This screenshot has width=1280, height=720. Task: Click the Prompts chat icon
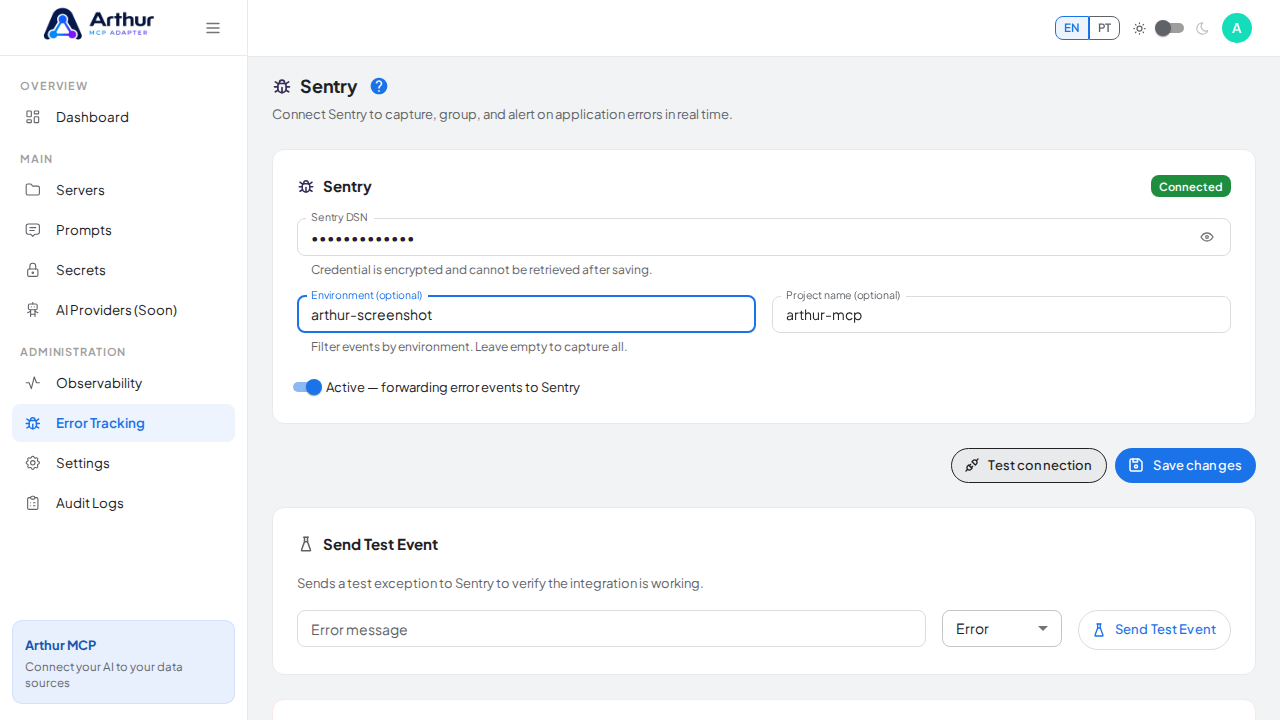pos(33,230)
